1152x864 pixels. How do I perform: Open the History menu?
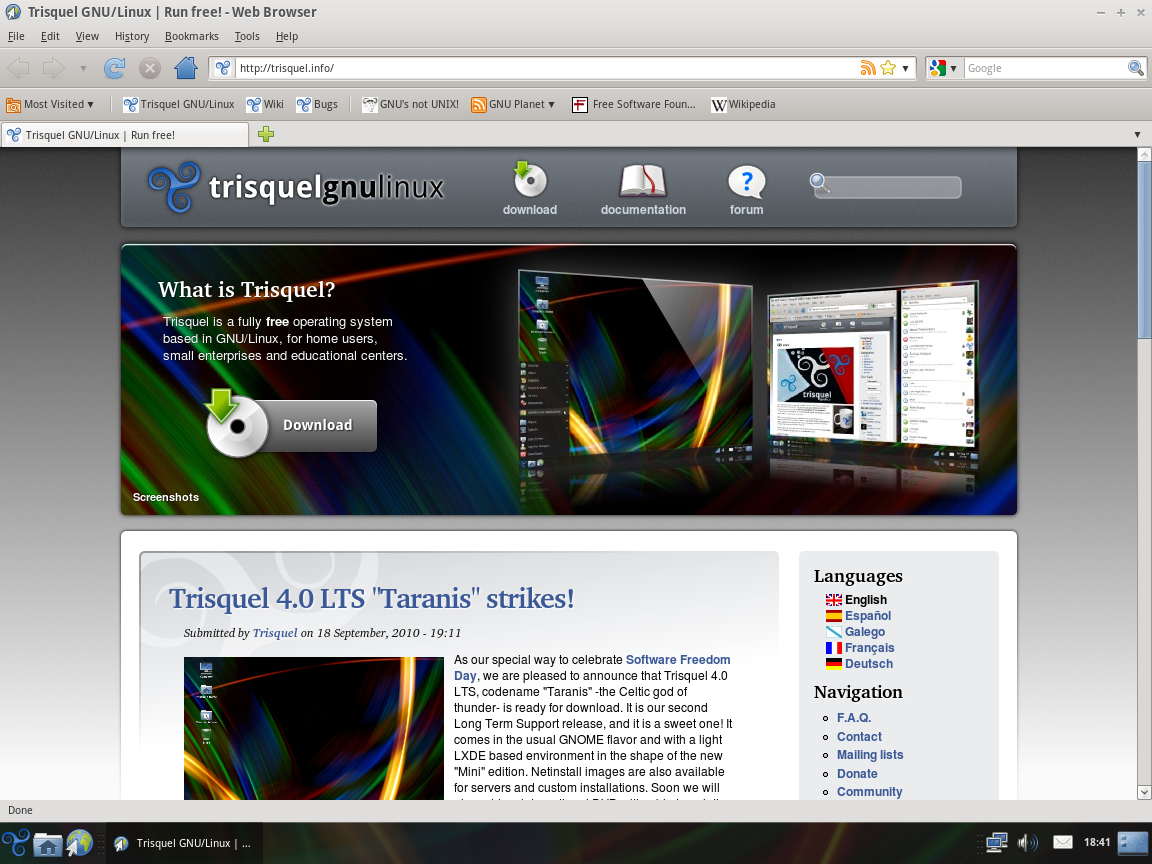pyautogui.click(x=132, y=36)
